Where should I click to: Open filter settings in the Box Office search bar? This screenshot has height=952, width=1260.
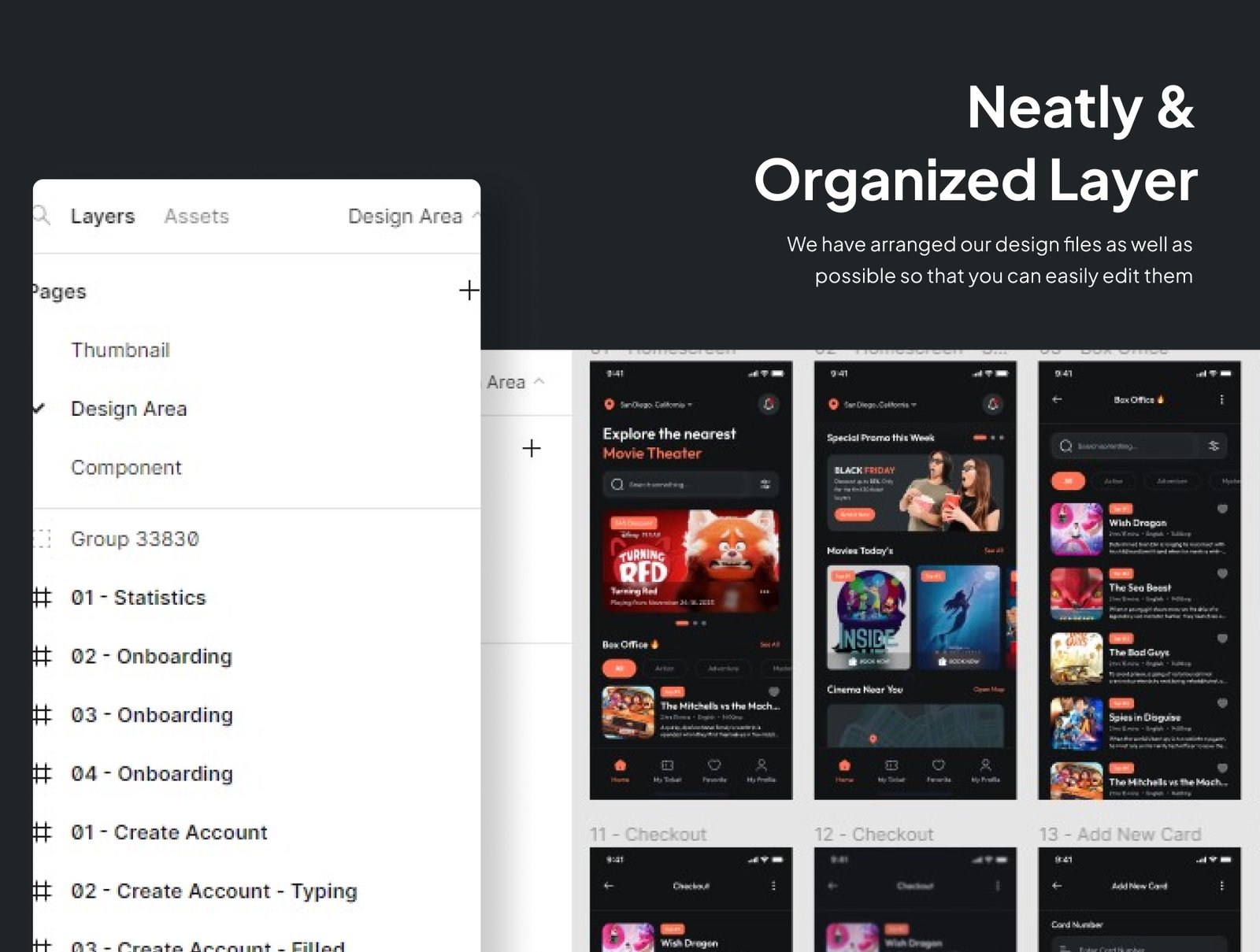pos(1214,446)
